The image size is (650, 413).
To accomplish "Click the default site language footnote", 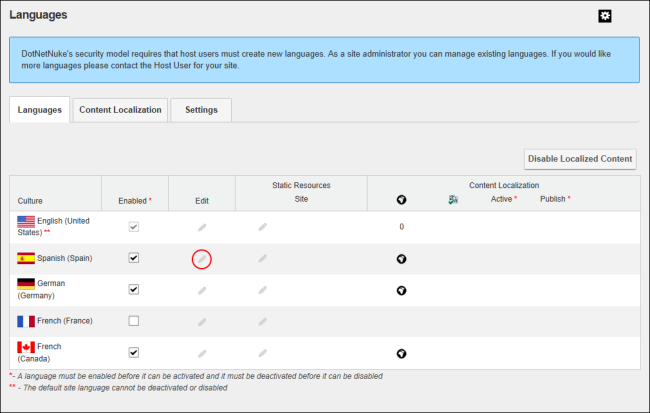I will (x=118, y=388).
